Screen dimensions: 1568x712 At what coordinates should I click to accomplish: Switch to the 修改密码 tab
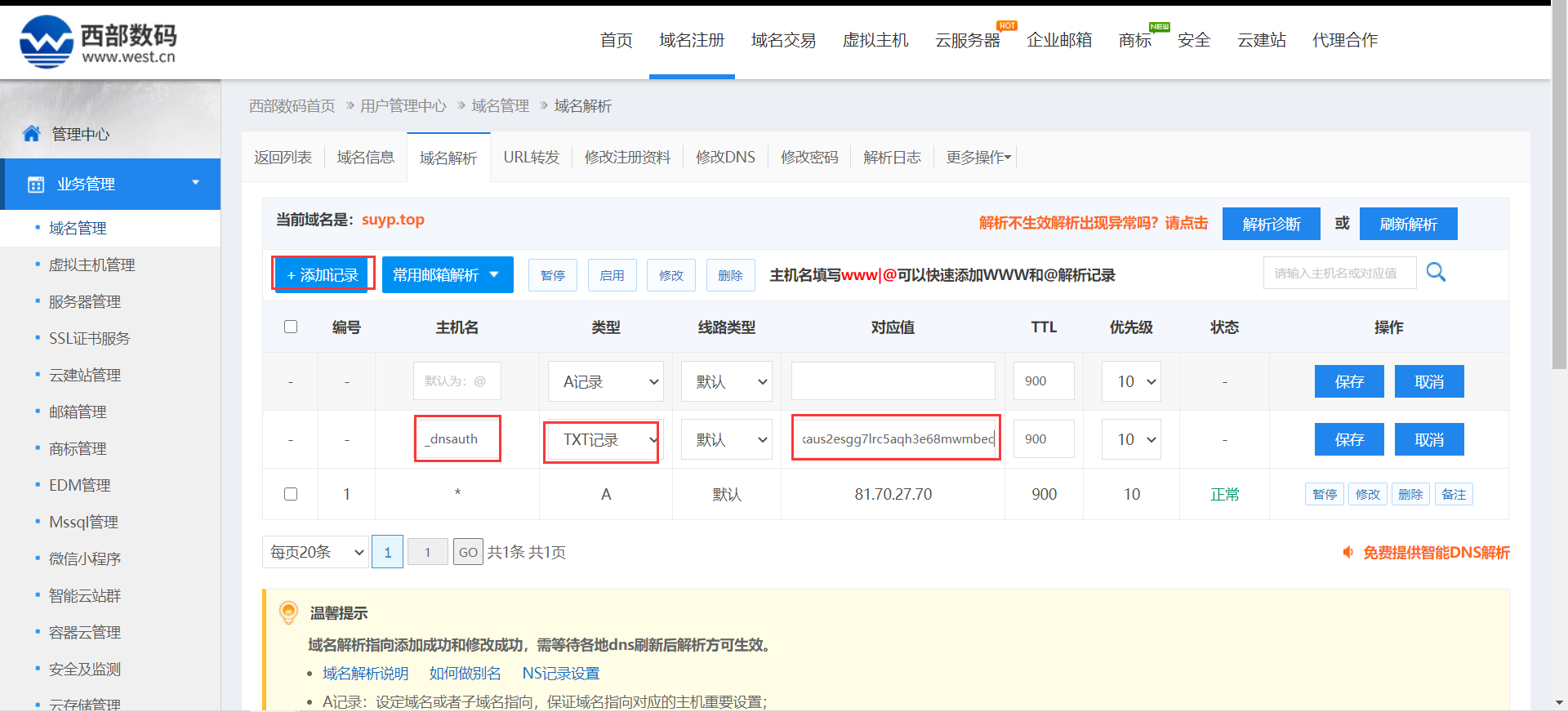[x=809, y=157]
